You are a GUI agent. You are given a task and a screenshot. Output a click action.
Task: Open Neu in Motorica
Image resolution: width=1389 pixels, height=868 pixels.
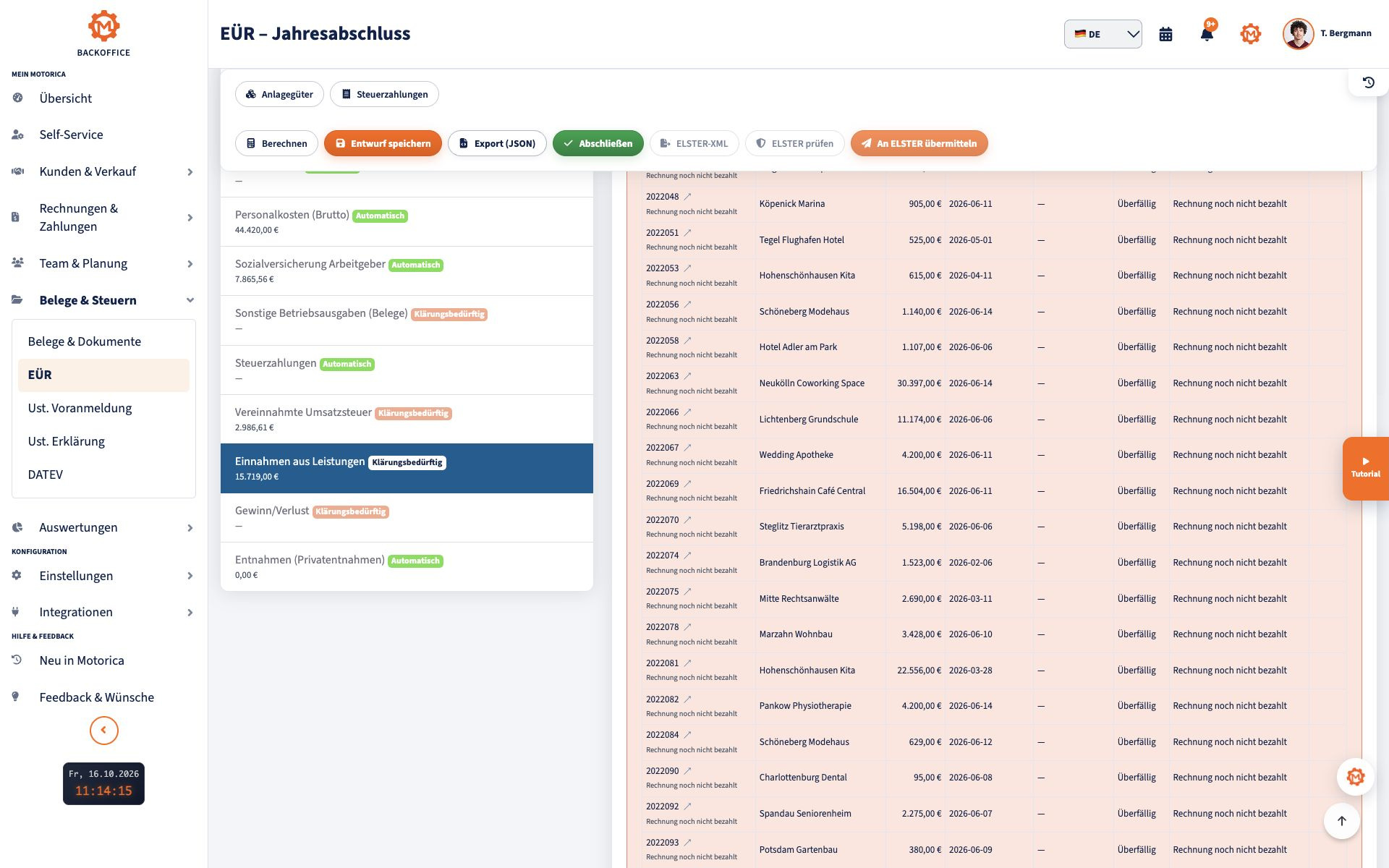(103, 660)
